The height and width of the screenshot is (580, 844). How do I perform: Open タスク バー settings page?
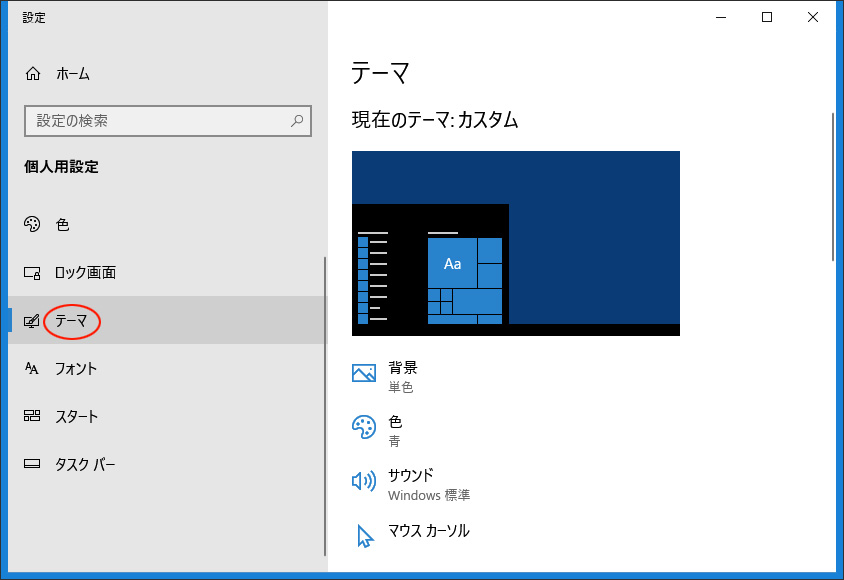[85, 464]
